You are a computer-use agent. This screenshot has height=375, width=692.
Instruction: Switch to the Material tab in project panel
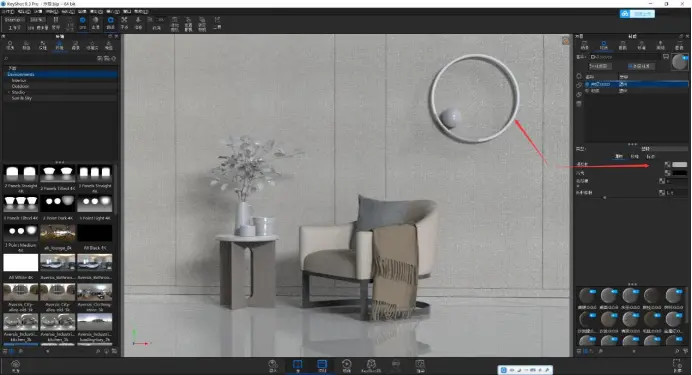[x=604, y=45]
